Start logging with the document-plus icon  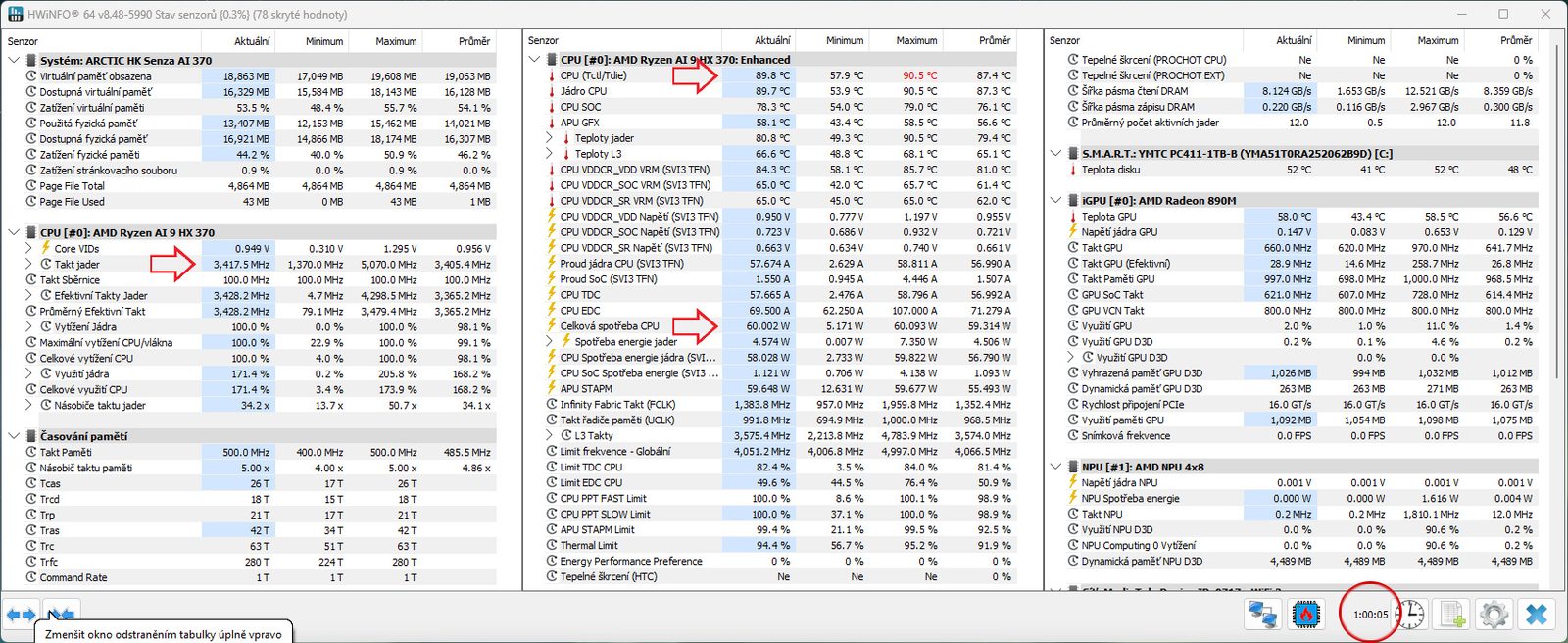coord(1451,615)
